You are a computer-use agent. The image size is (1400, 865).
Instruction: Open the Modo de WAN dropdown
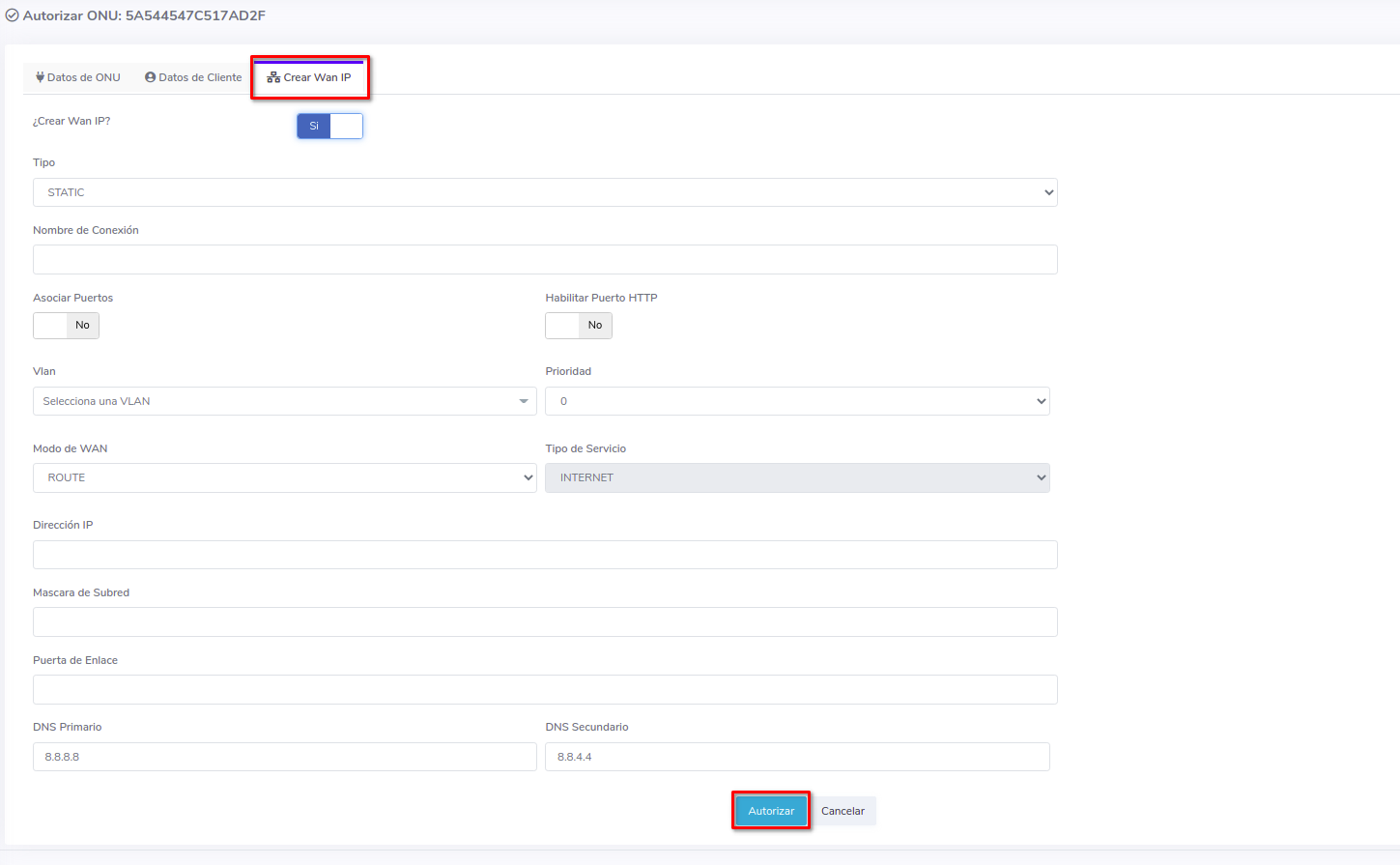pyautogui.click(x=284, y=477)
